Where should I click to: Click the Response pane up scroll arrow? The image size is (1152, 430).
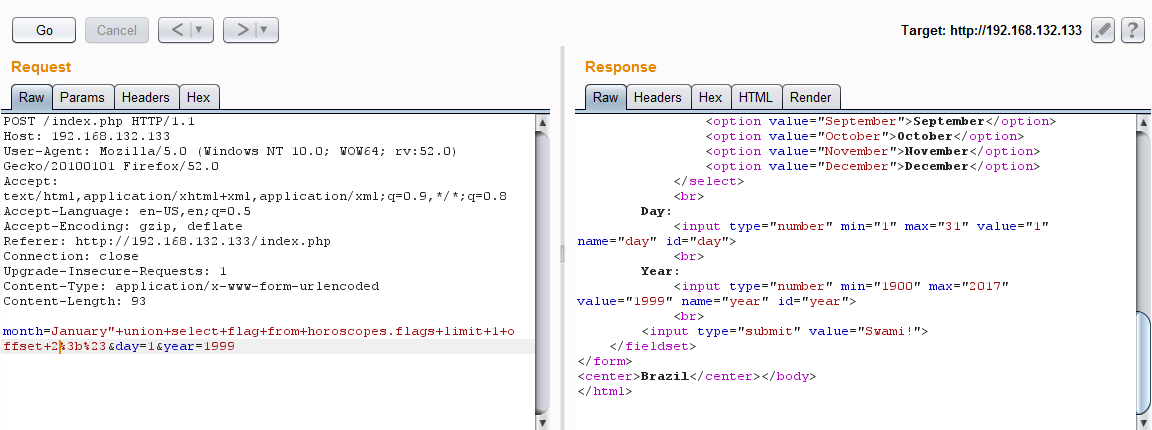[x=1142, y=123]
